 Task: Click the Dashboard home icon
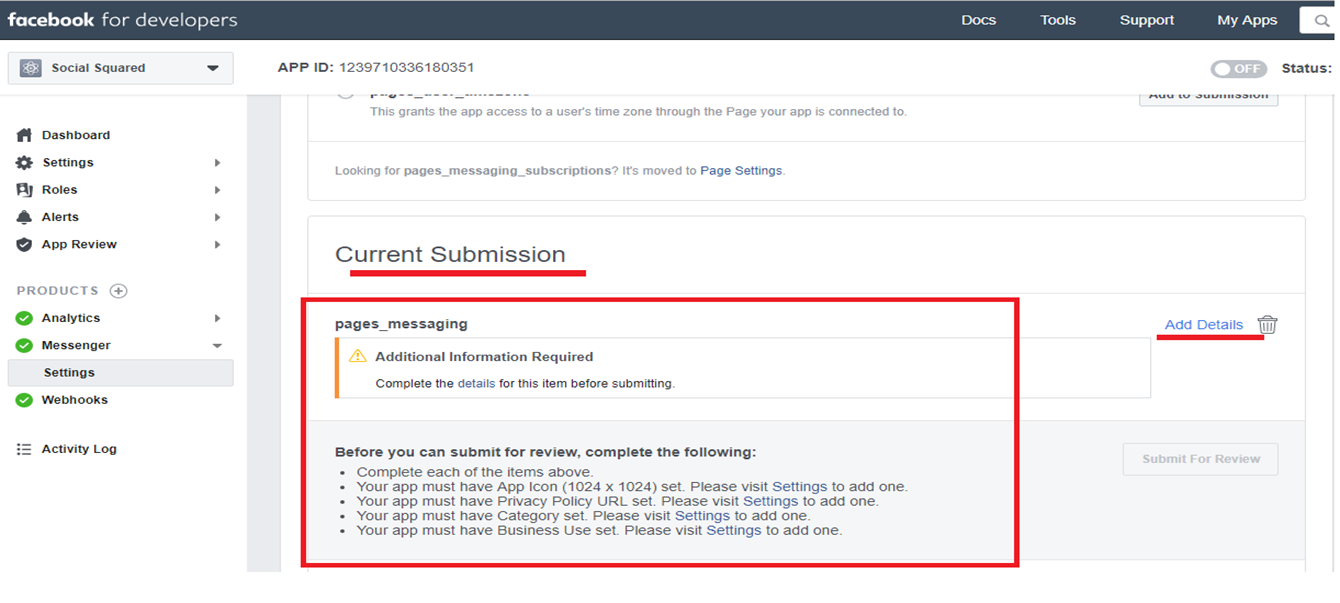(25, 135)
